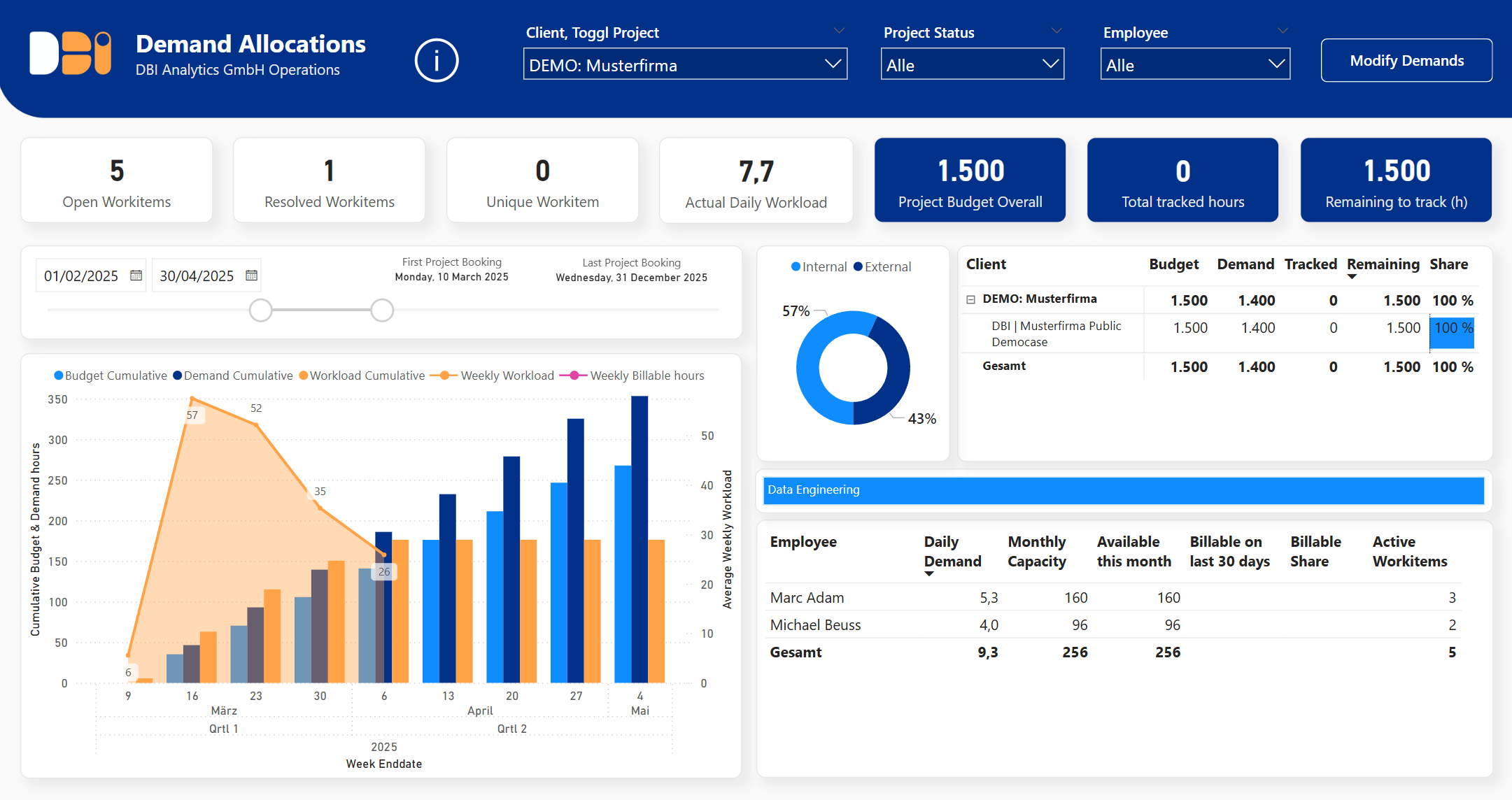Sort by Monthly Capacity column header
Image resolution: width=1512 pixels, height=800 pixels.
coord(1037,552)
